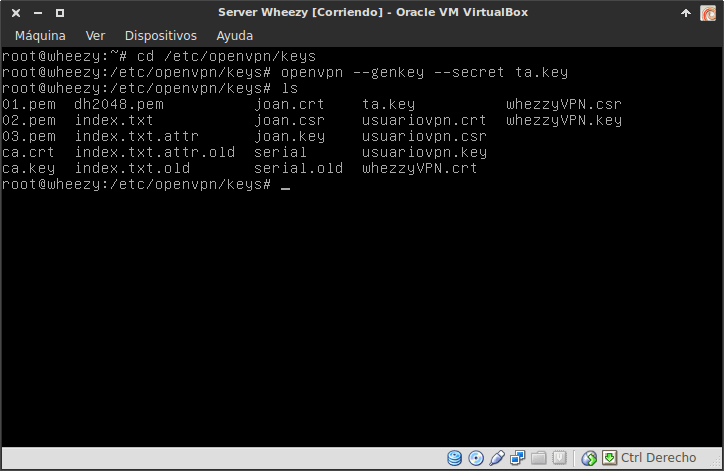Click the Ctrl Derecho host key label

coord(658,459)
